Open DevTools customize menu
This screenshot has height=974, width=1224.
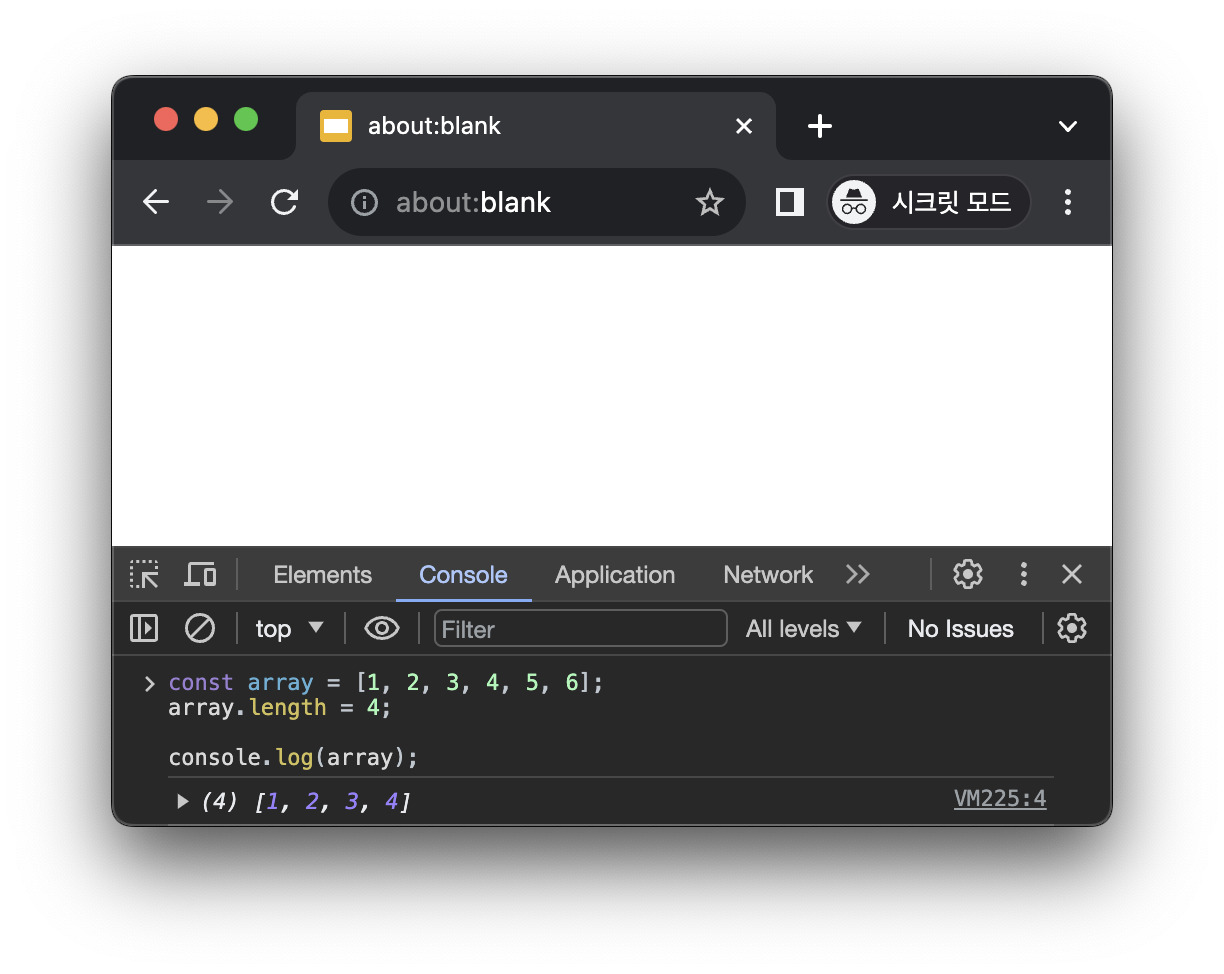[1023, 574]
